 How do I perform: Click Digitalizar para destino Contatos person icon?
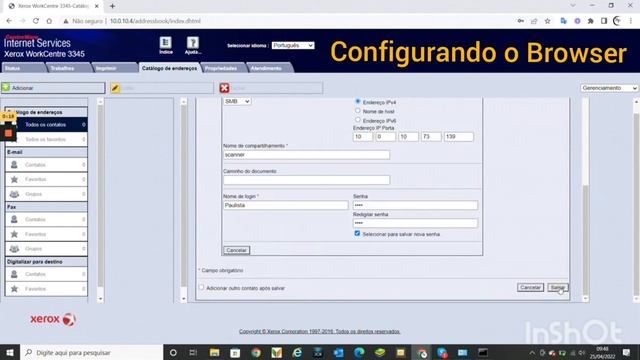click(x=14, y=274)
